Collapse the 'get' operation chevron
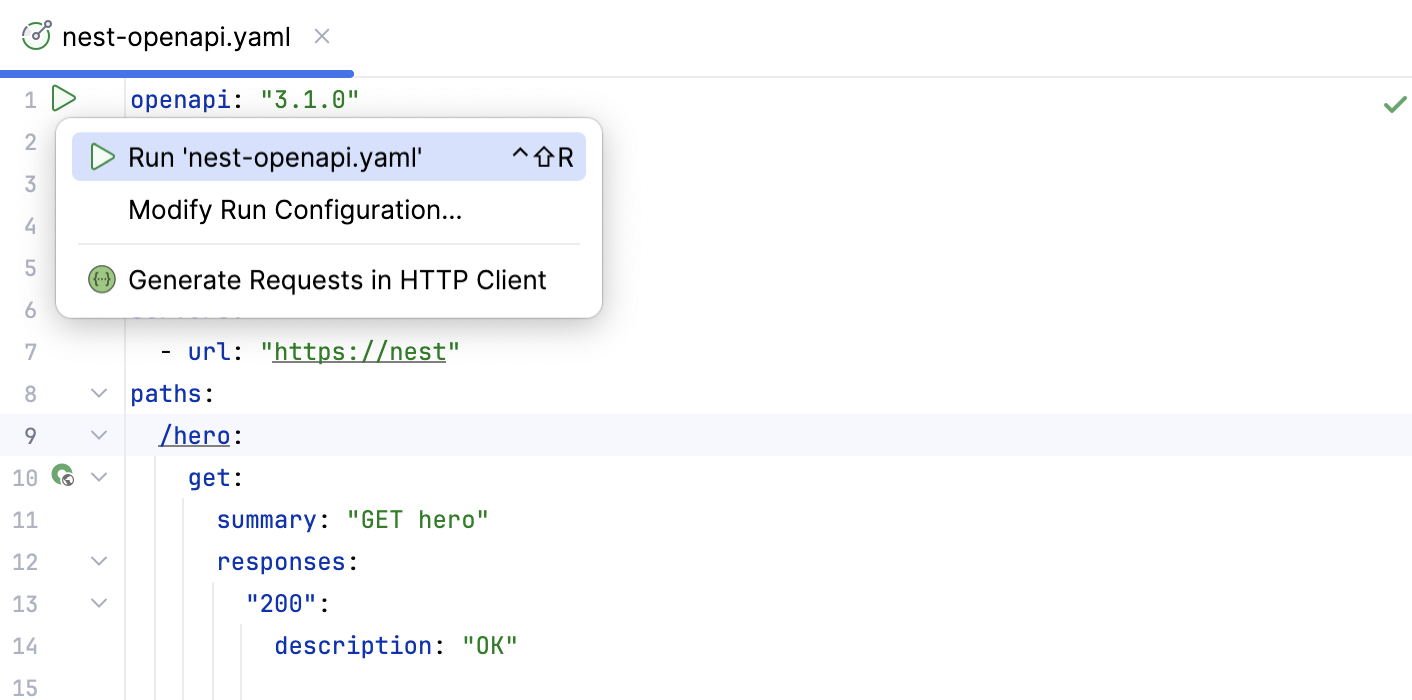Viewport: 1412px width, 700px height. click(x=98, y=477)
